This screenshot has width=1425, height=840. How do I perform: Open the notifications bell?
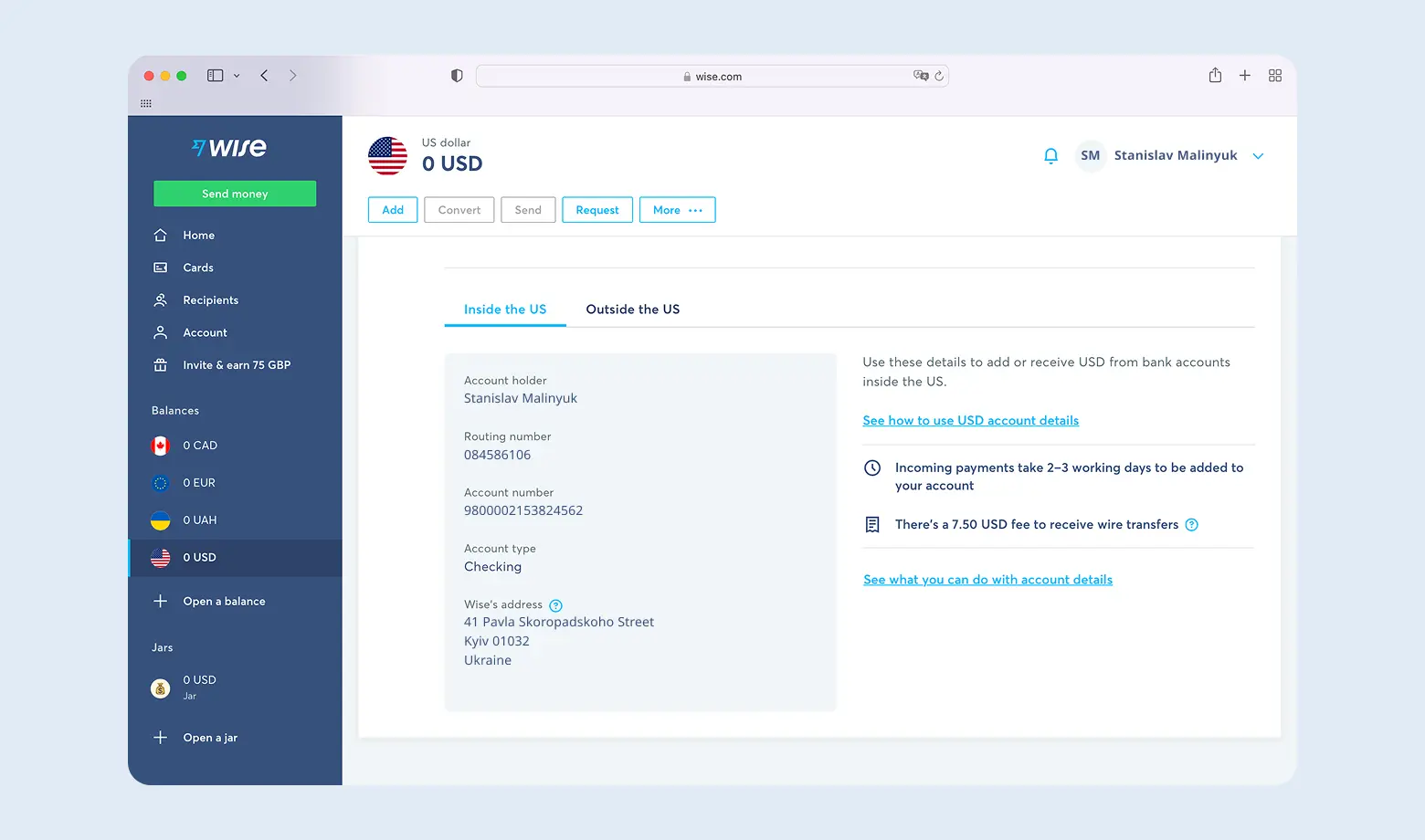1050,155
